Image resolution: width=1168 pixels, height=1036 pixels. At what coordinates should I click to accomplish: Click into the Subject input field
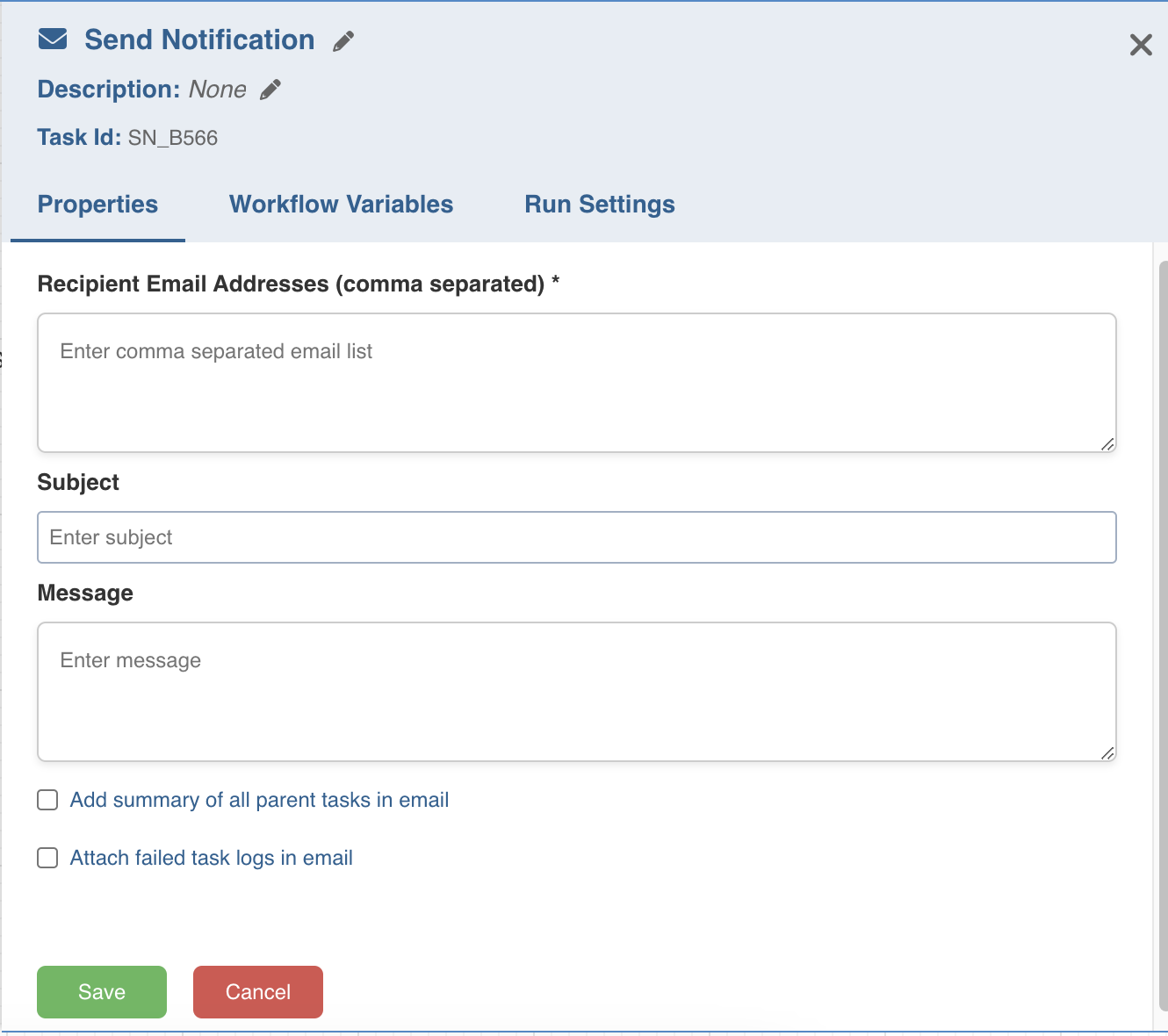tap(577, 537)
